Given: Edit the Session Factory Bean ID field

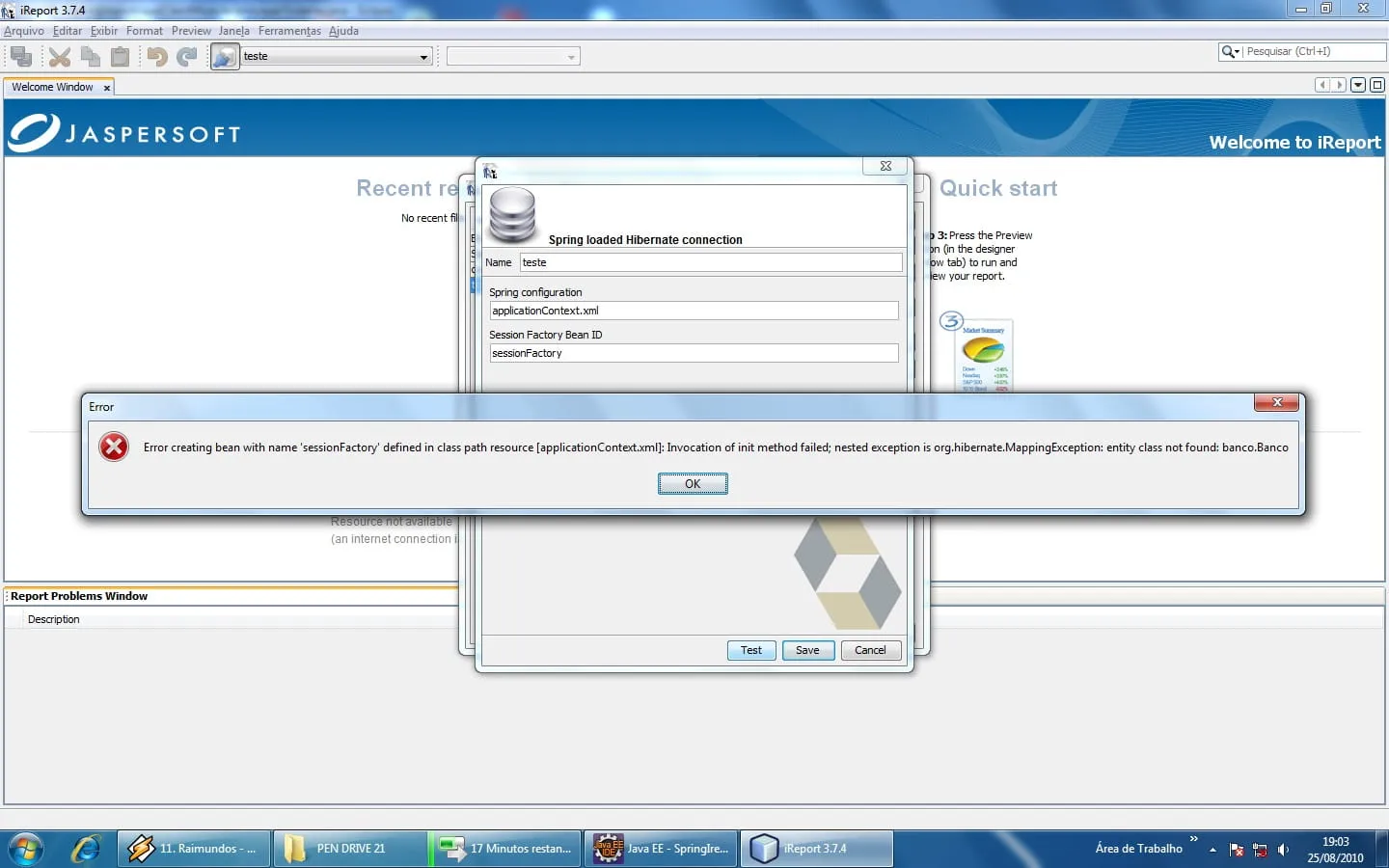Looking at the screenshot, I should (694, 353).
